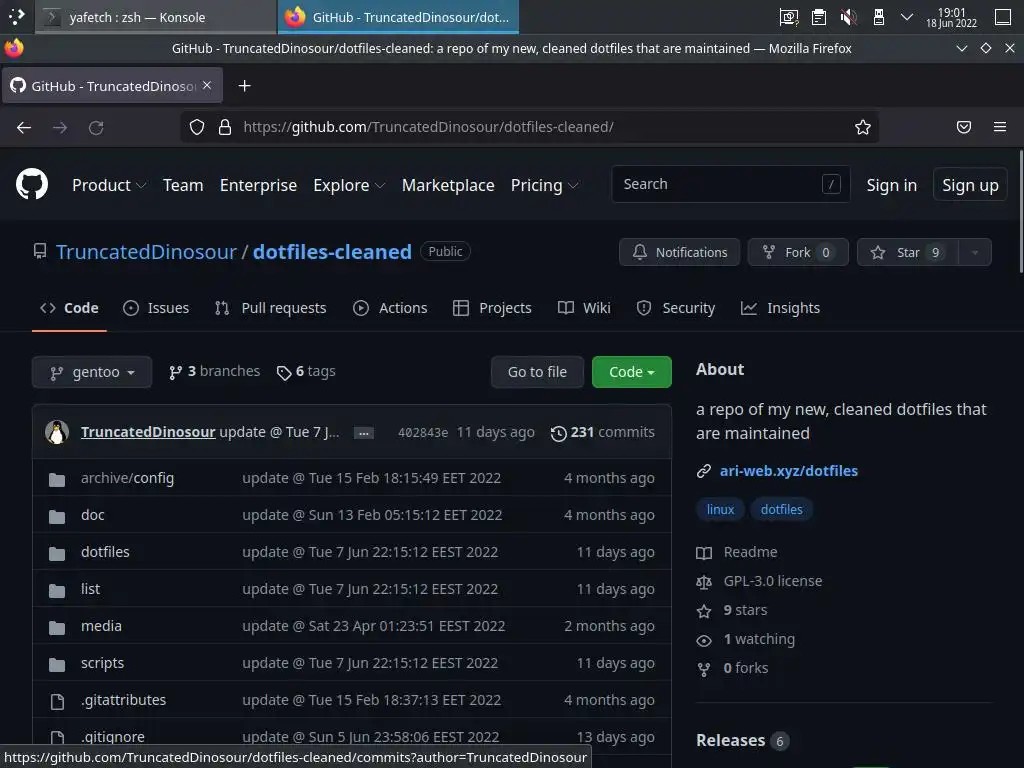Star the repository with Star button
Image resolution: width=1024 pixels, height=768 pixels.
pyautogui.click(x=908, y=252)
